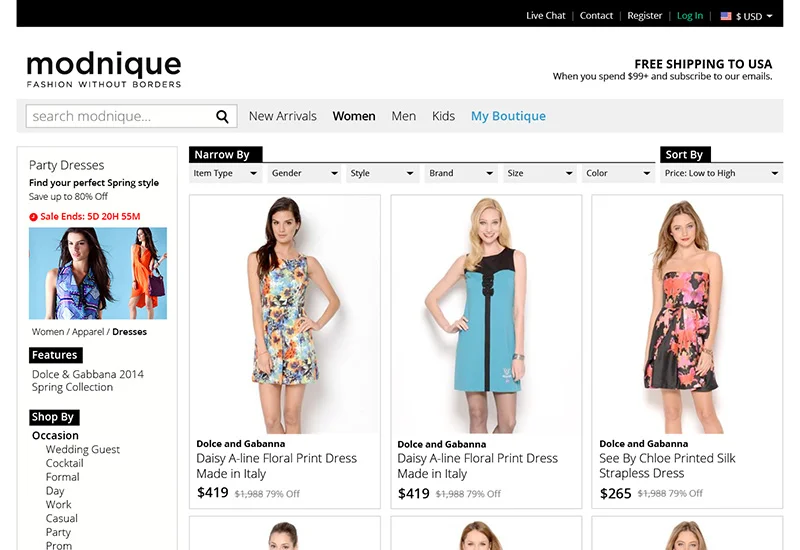Expand the Style filter dropdown

pyautogui.click(x=383, y=173)
